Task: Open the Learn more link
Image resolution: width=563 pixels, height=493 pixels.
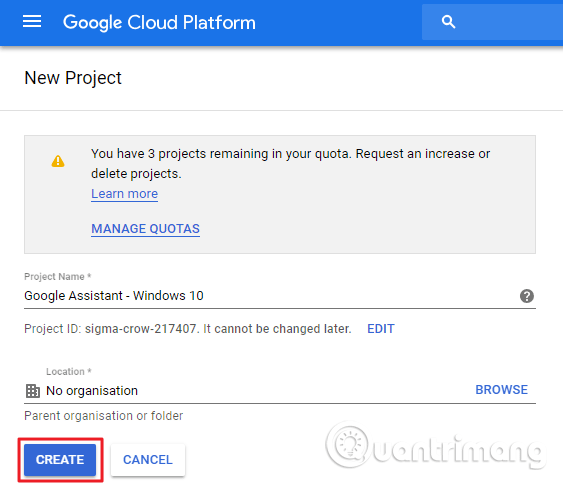Action: click(x=124, y=194)
